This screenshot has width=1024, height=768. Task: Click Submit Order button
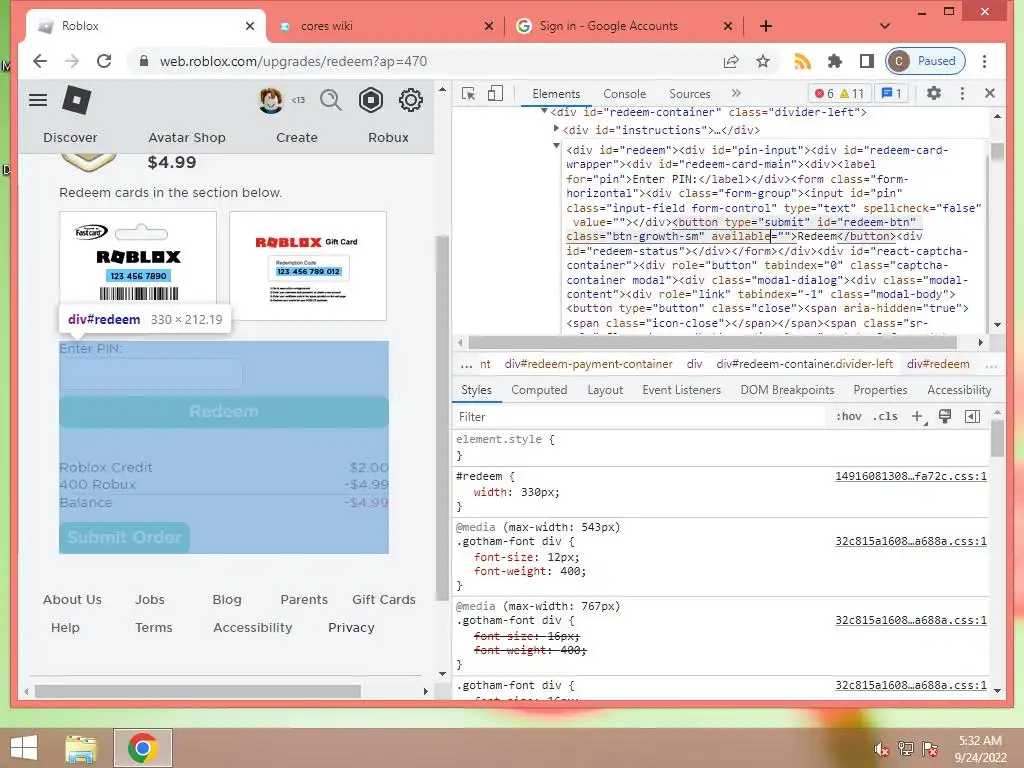click(x=125, y=537)
